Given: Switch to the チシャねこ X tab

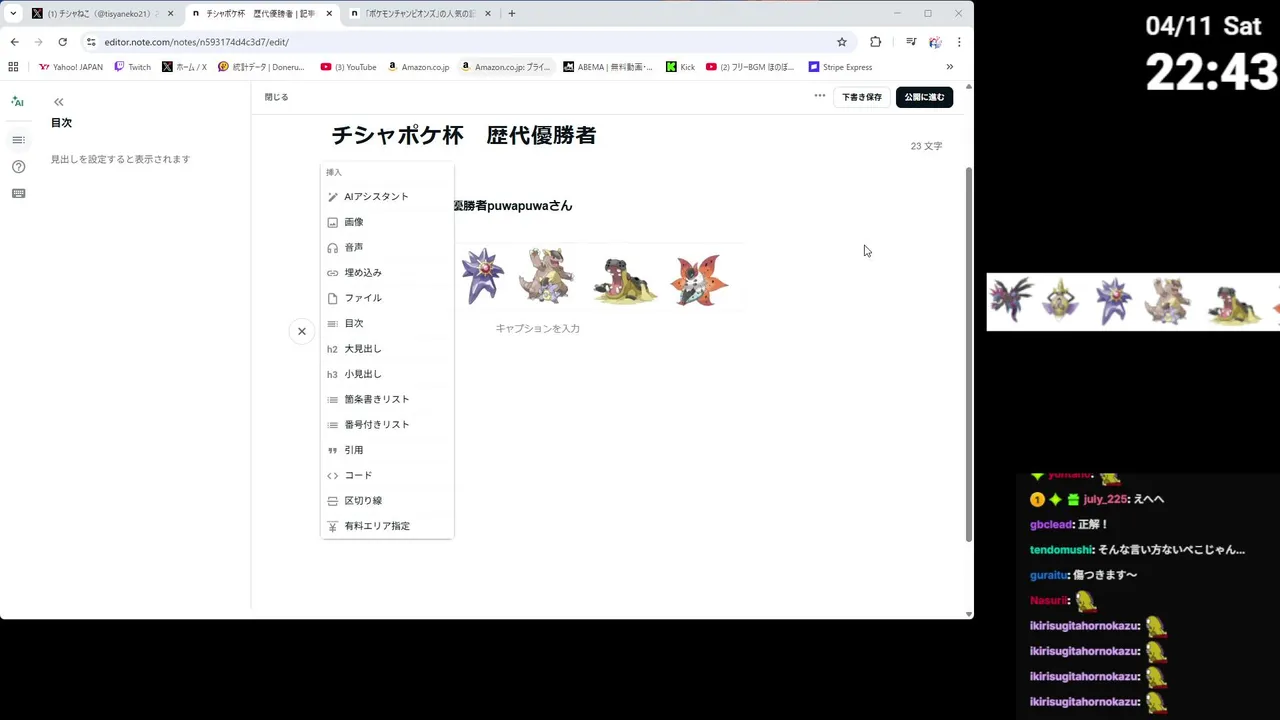Looking at the screenshot, I should (x=103, y=14).
